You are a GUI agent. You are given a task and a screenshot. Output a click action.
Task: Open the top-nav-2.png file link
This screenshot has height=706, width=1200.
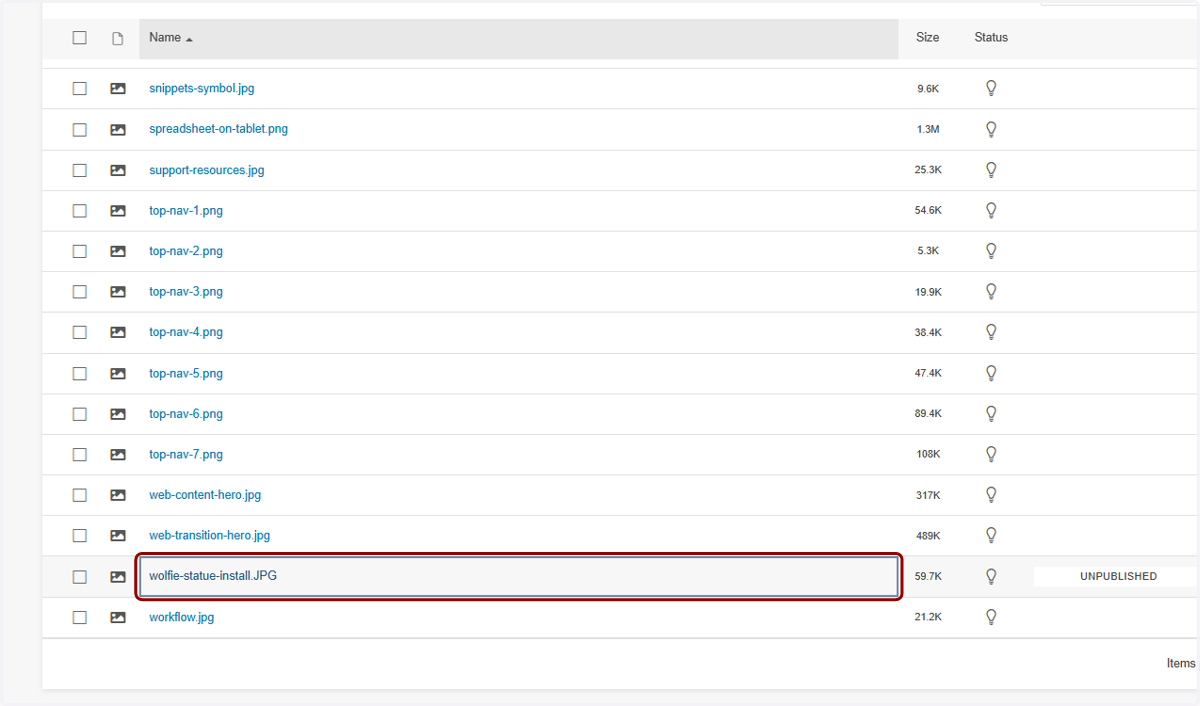[x=186, y=251]
